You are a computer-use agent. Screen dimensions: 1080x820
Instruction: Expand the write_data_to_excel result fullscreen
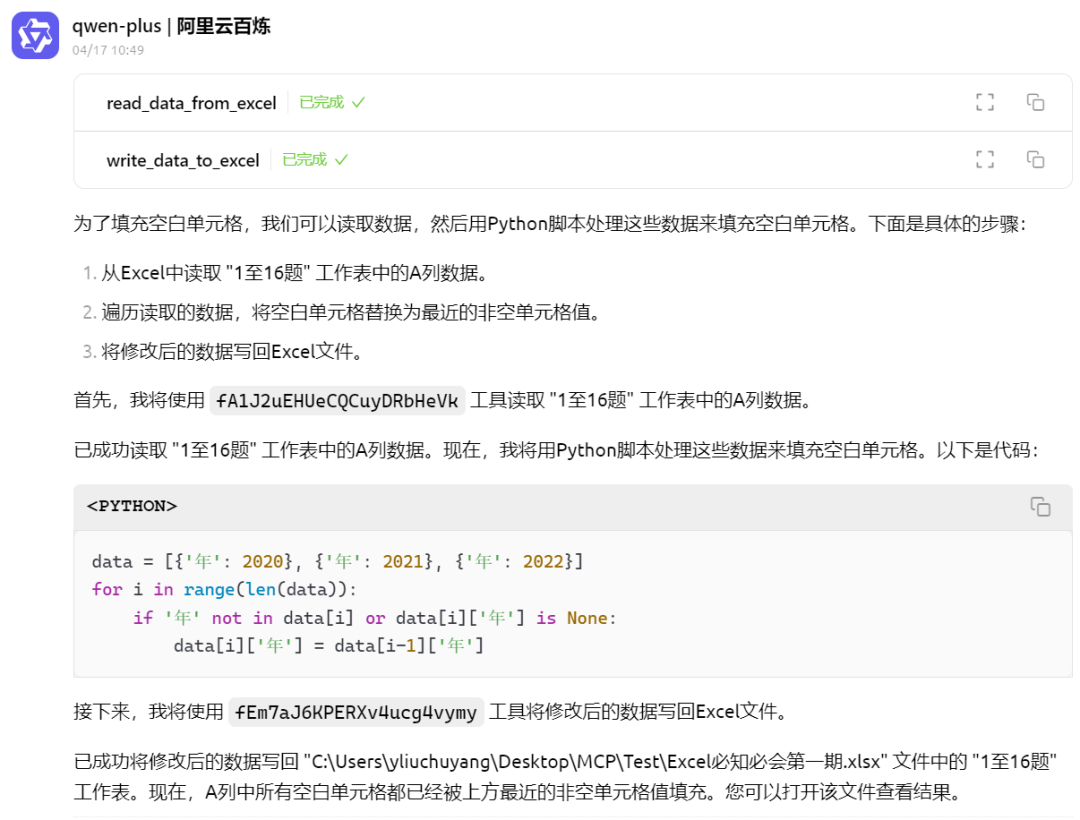(985, 160)
